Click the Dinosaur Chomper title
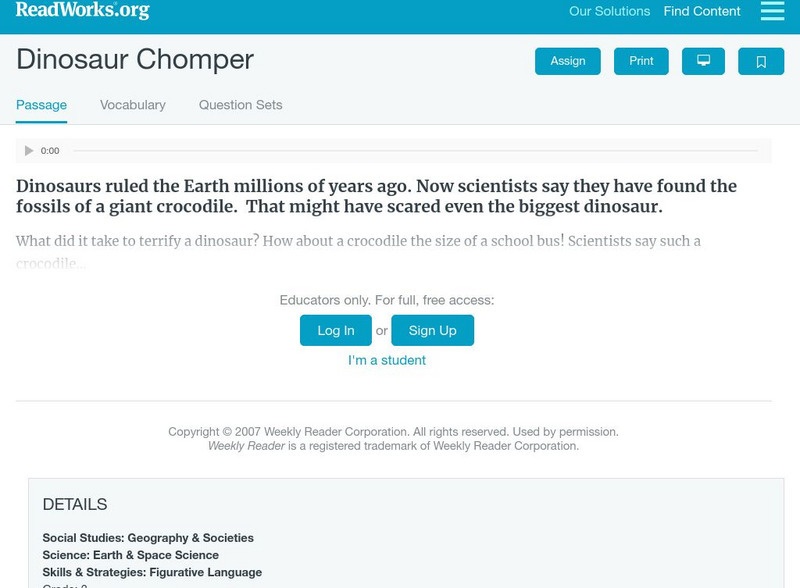 (134, 60)
